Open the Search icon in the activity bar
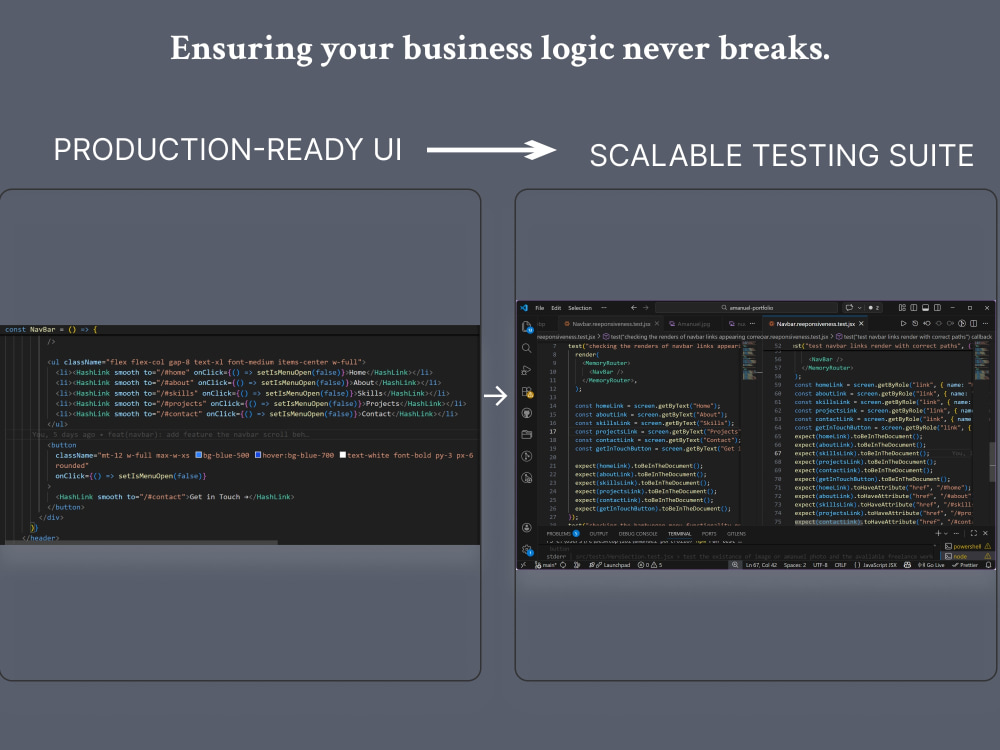1000x750 pixels. [527, 348]
